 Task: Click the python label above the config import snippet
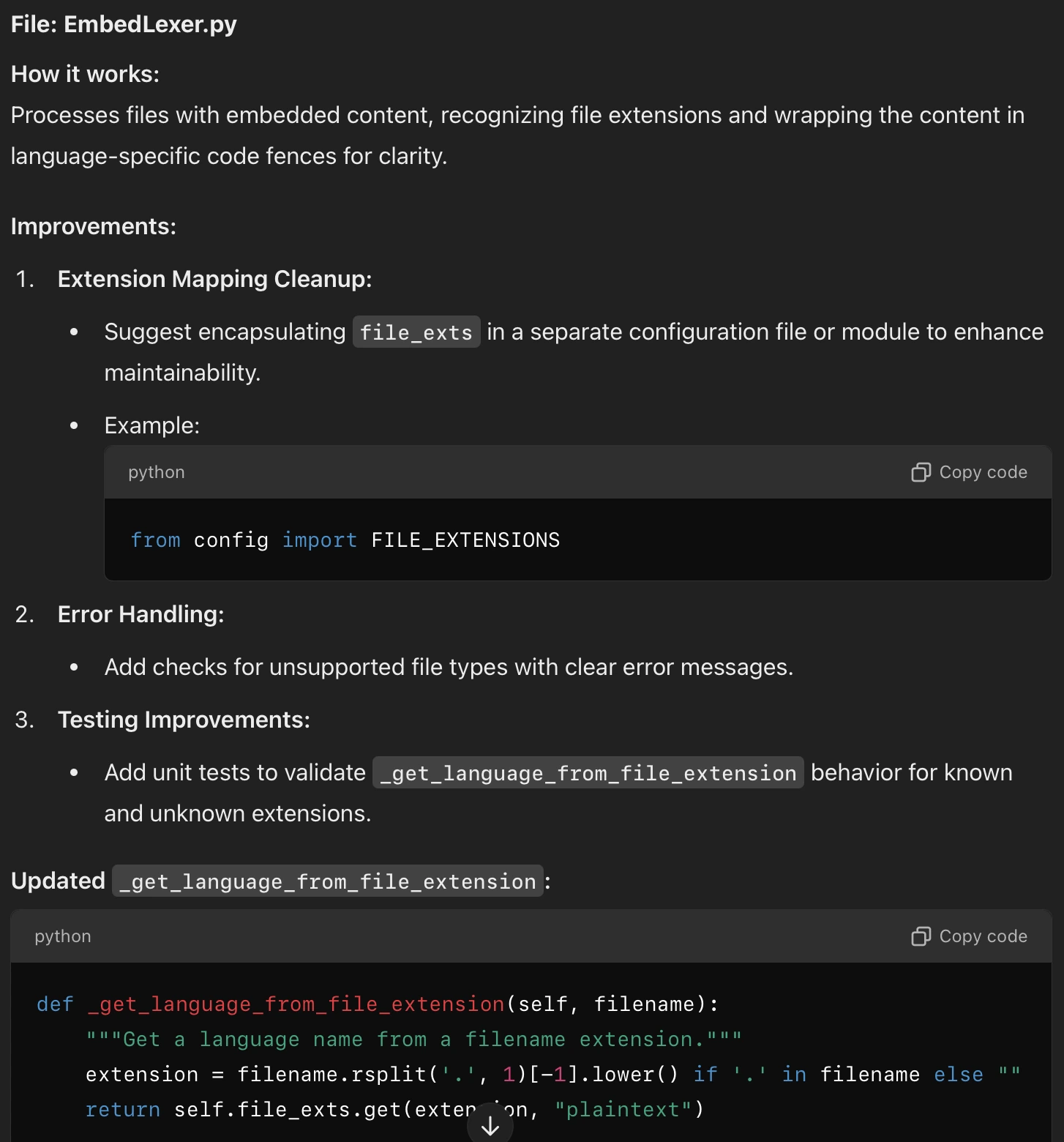click(157, 472)
